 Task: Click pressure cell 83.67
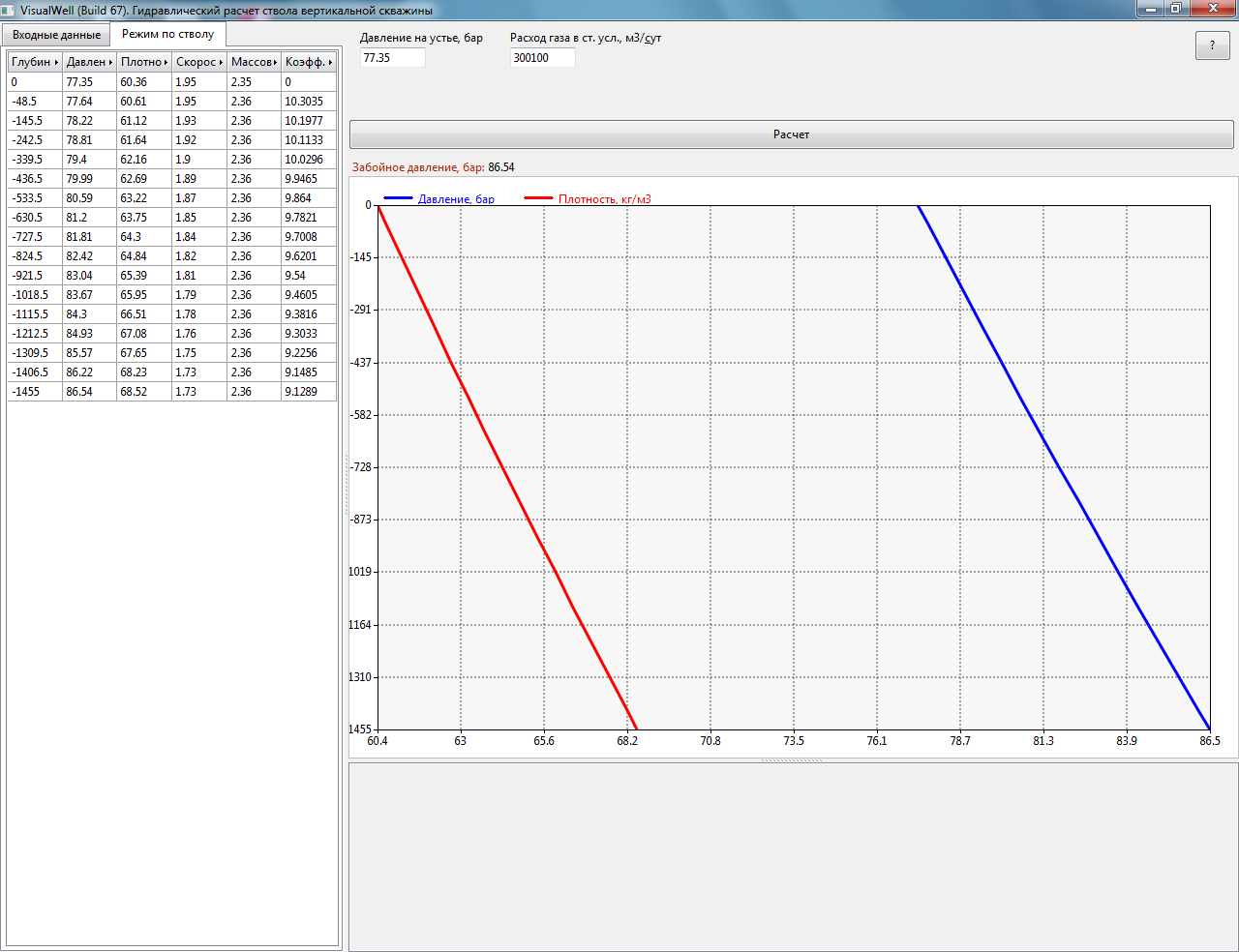[89, 295]
